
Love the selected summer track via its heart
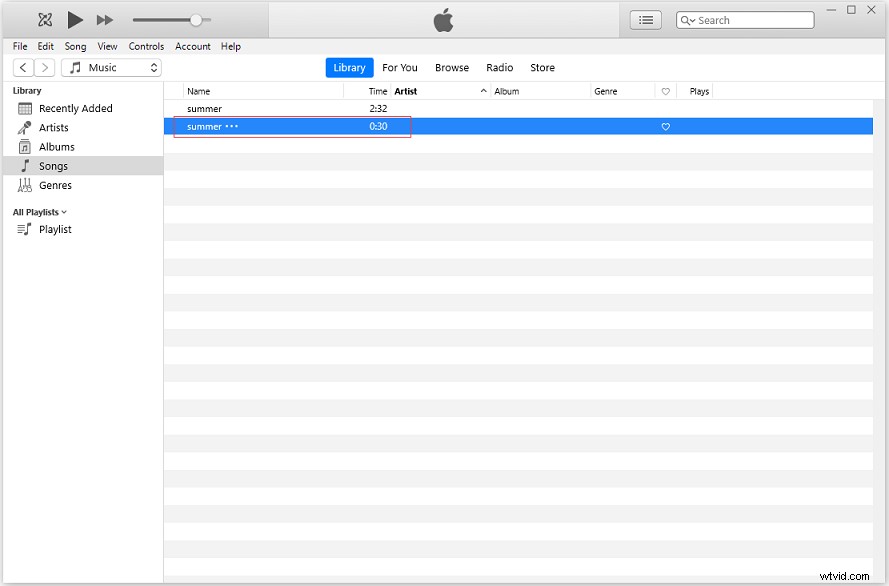click(x=665, y=126)
